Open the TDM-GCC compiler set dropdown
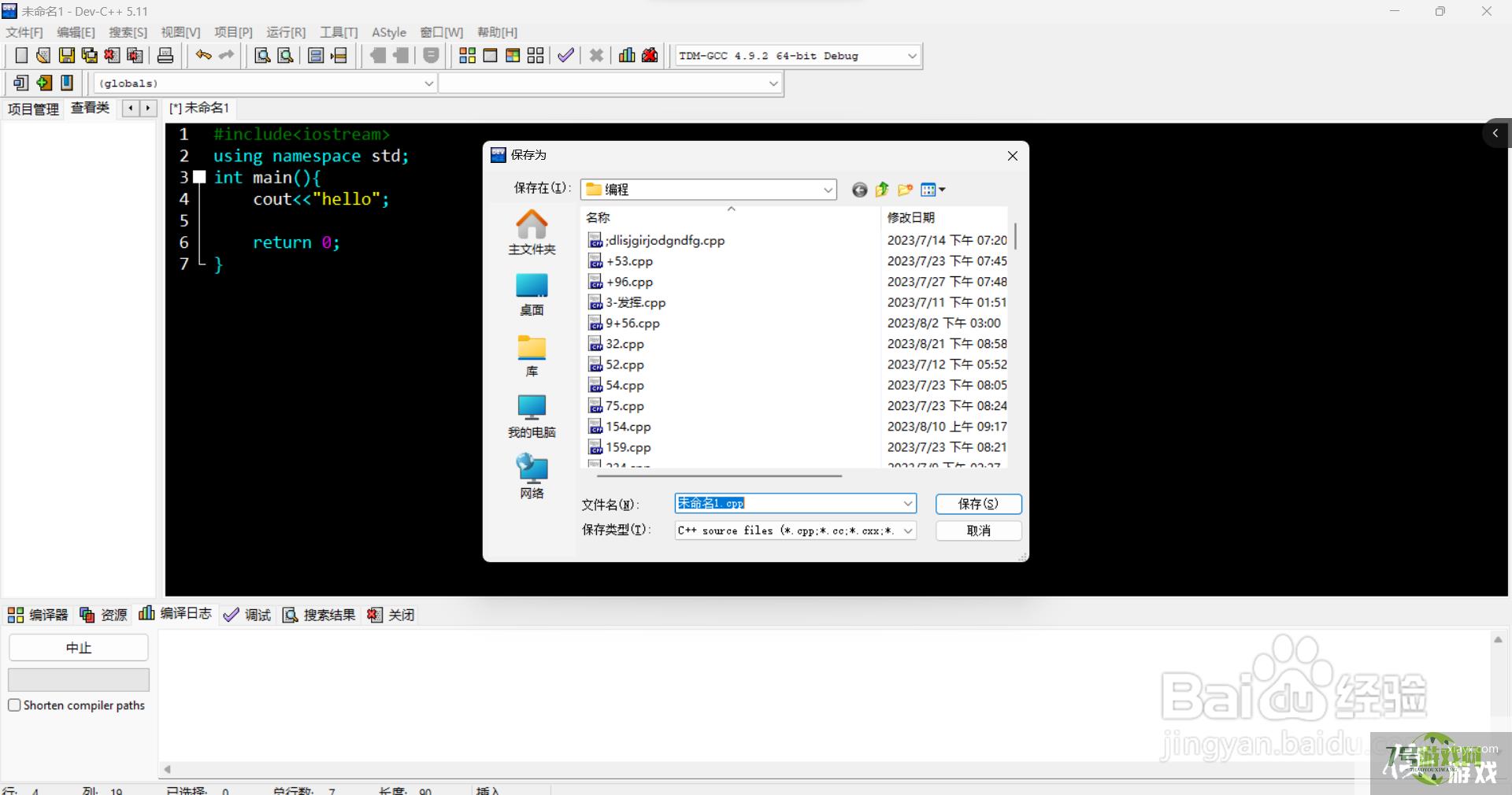 [912, 56]
